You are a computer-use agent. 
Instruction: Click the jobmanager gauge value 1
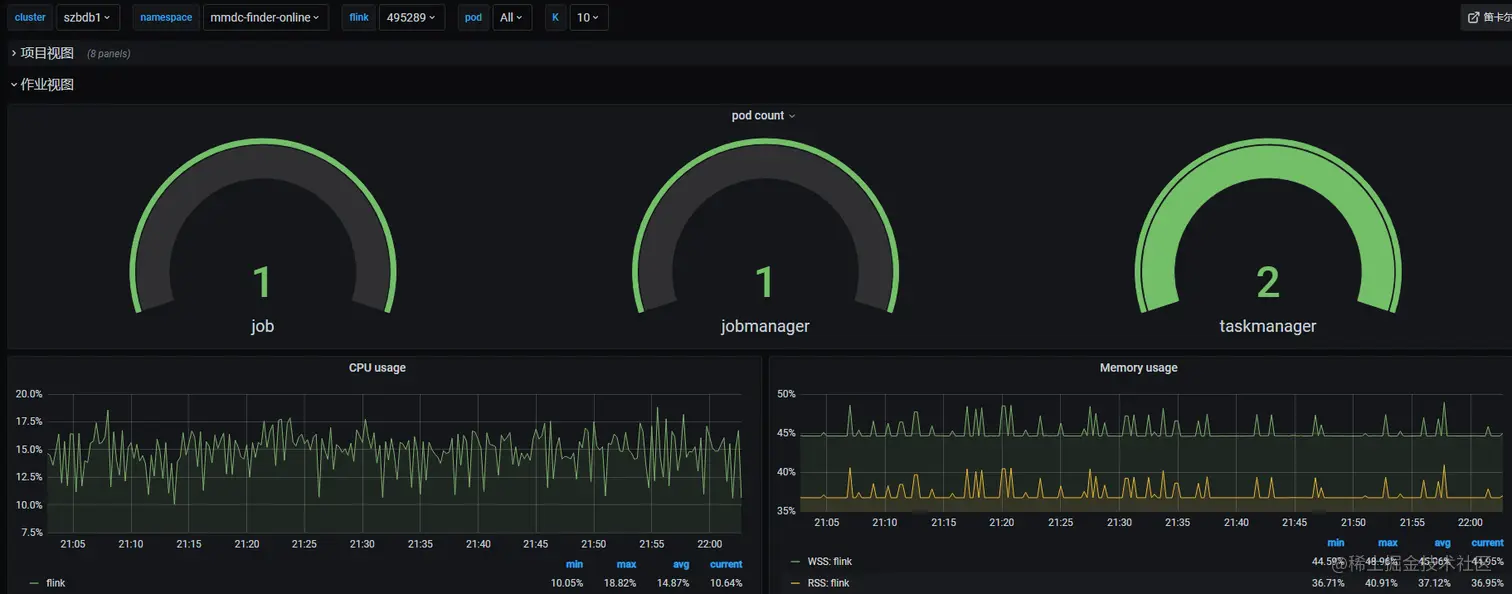(765, 283)
